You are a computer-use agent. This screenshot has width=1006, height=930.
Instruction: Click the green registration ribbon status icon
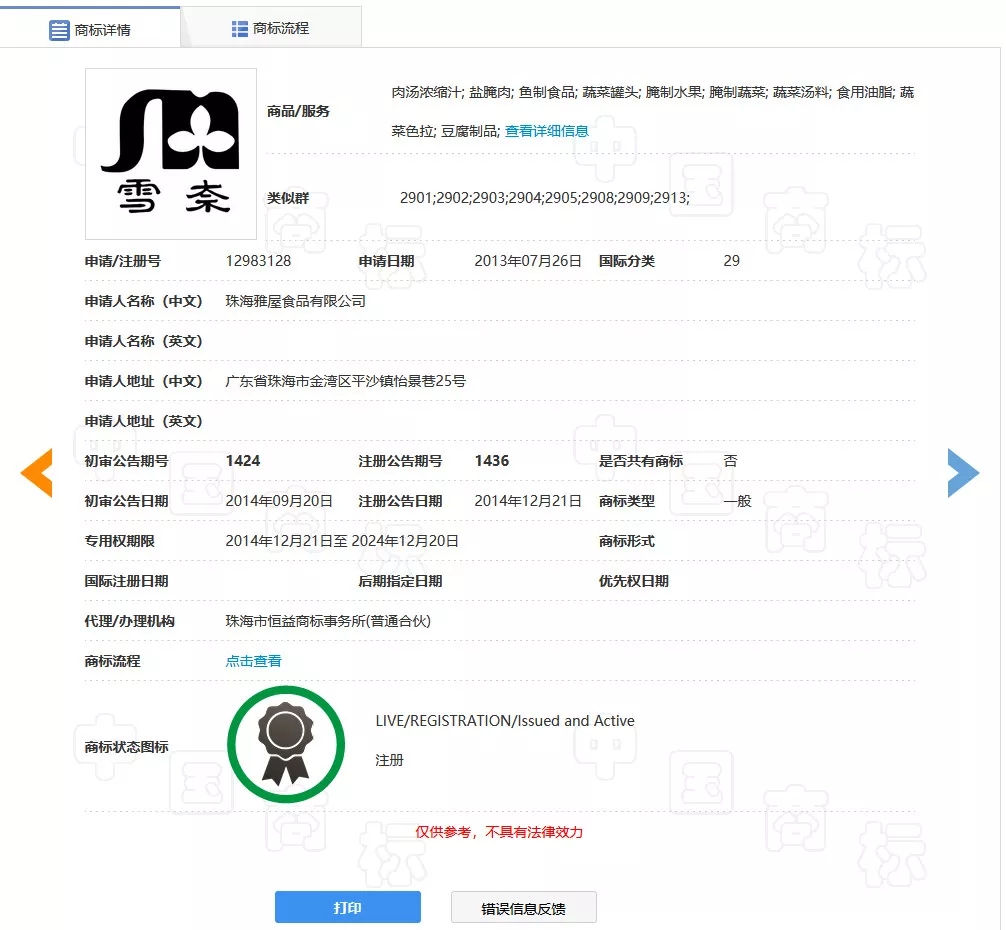[286, 745]
